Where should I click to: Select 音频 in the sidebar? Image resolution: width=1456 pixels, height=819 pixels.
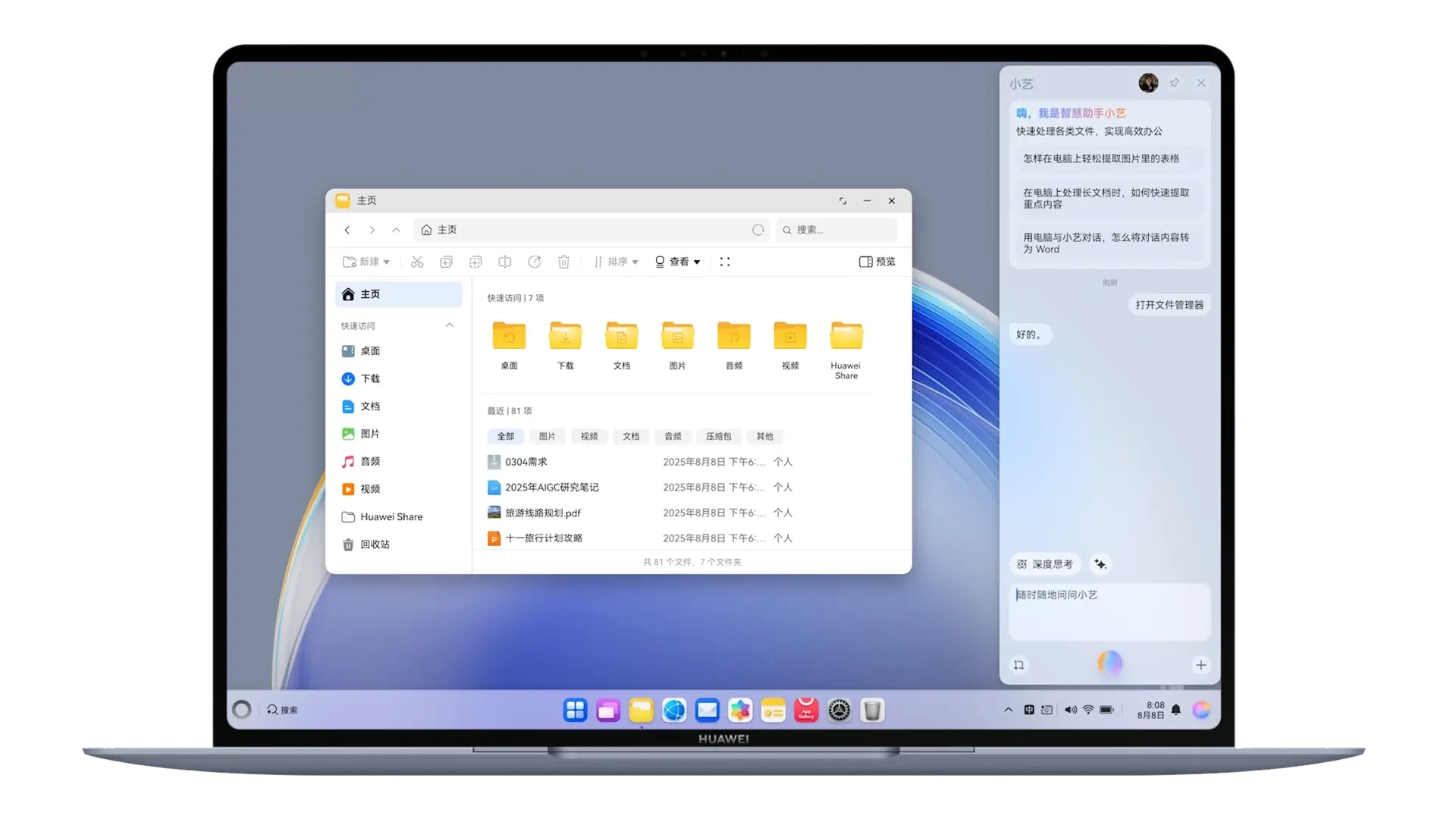398,461
